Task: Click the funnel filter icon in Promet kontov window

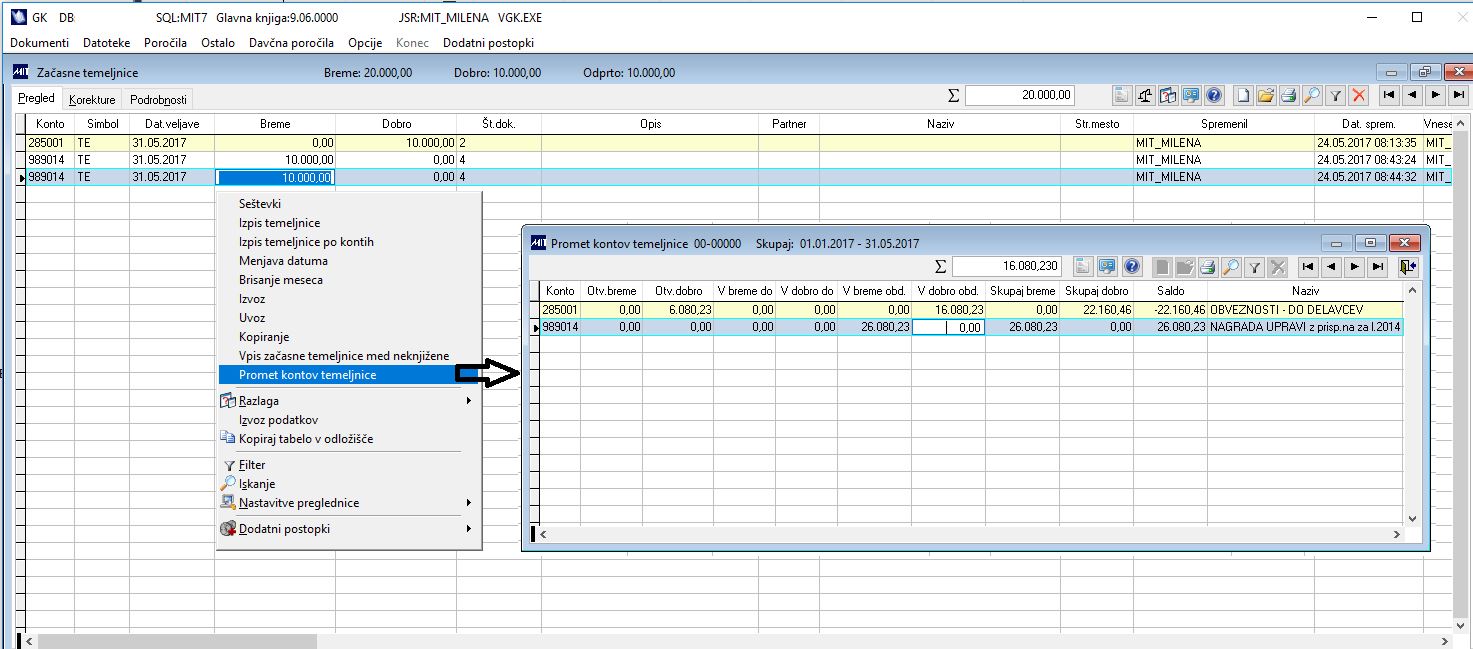Action: pyautogui.click(x=1254, y=267)
